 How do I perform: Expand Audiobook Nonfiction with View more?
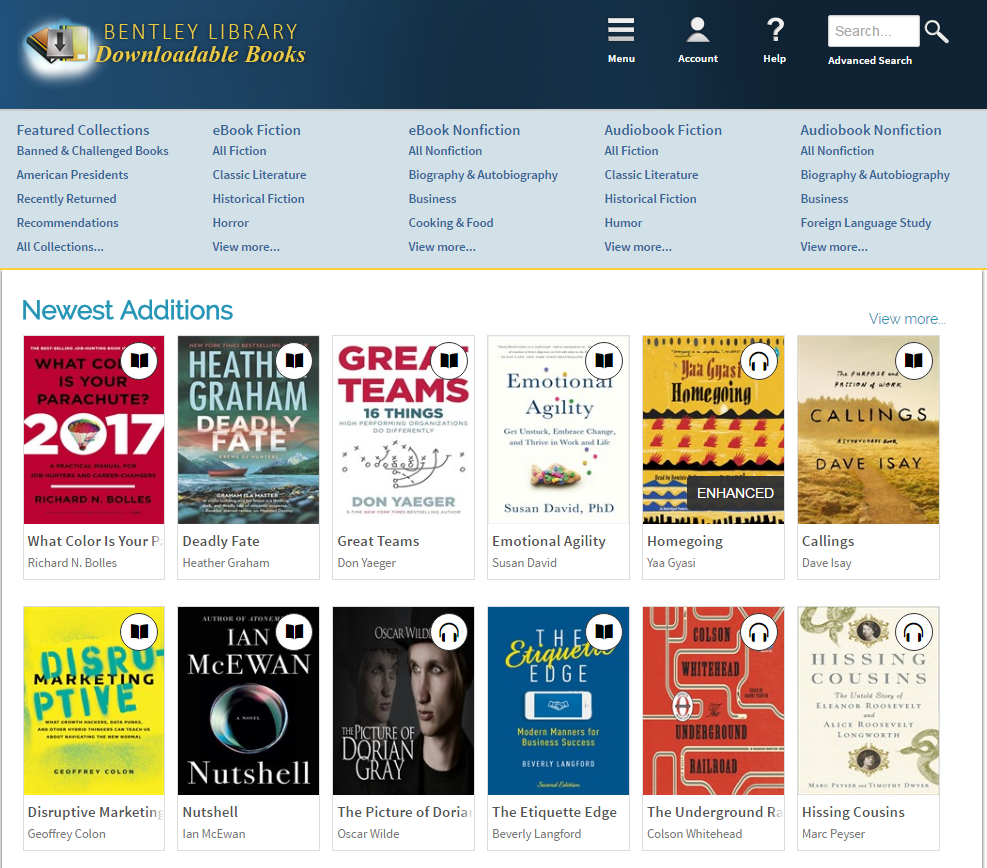834,247
